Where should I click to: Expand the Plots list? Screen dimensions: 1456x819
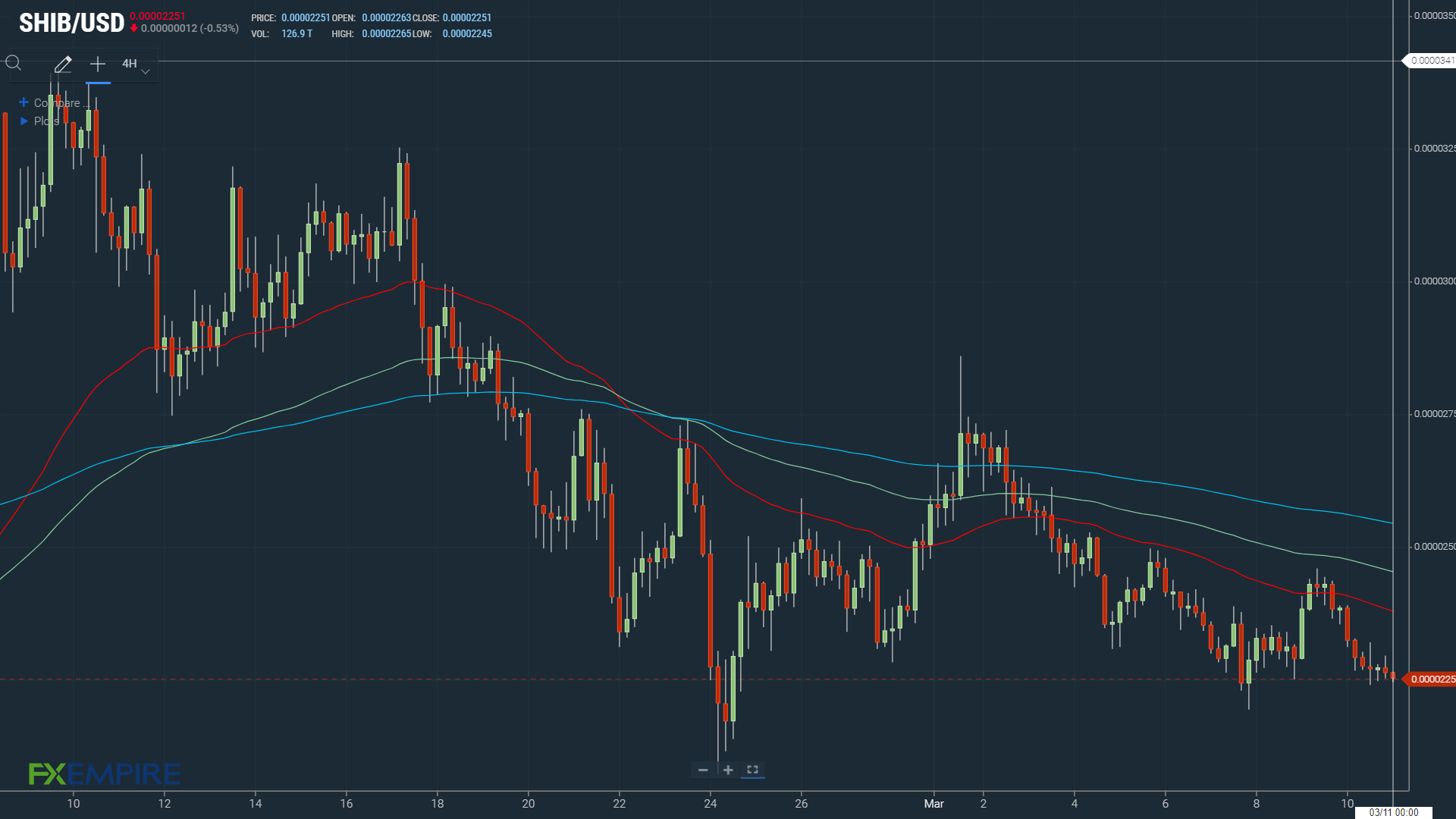pos(39,121)
